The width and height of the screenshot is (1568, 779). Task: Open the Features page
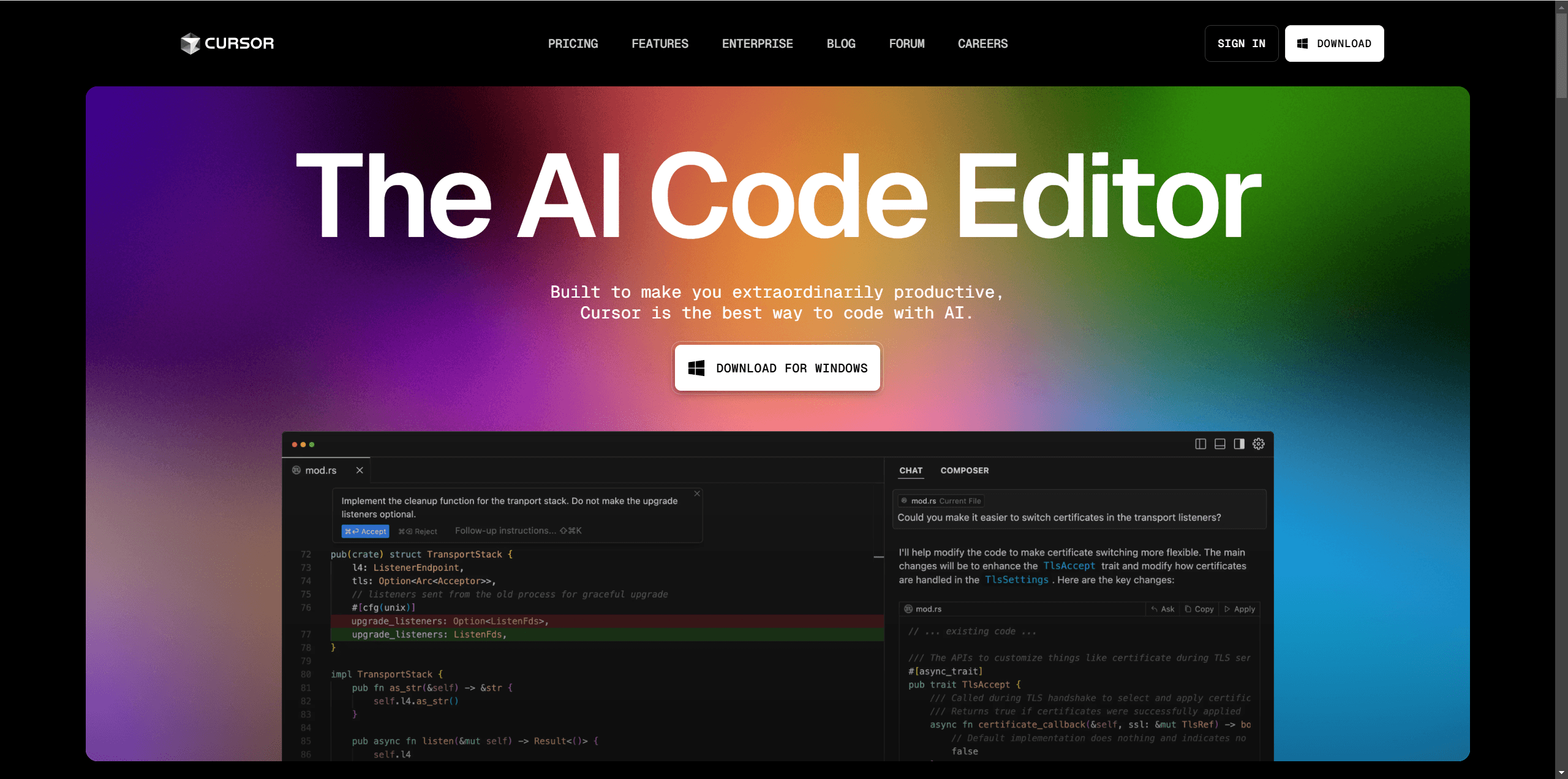660,43
